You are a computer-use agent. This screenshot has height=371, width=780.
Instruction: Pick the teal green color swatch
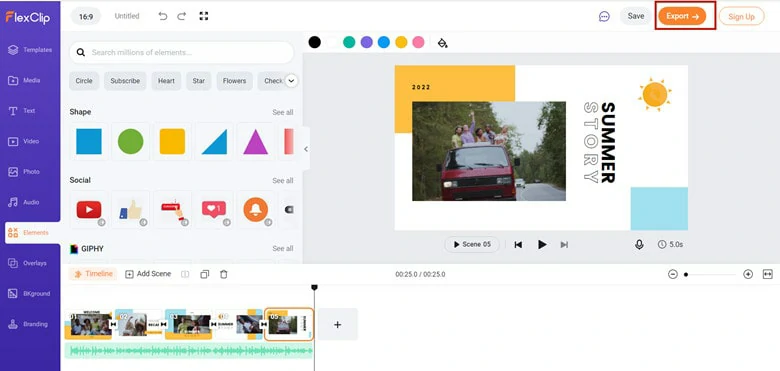[x=349, y=42]
